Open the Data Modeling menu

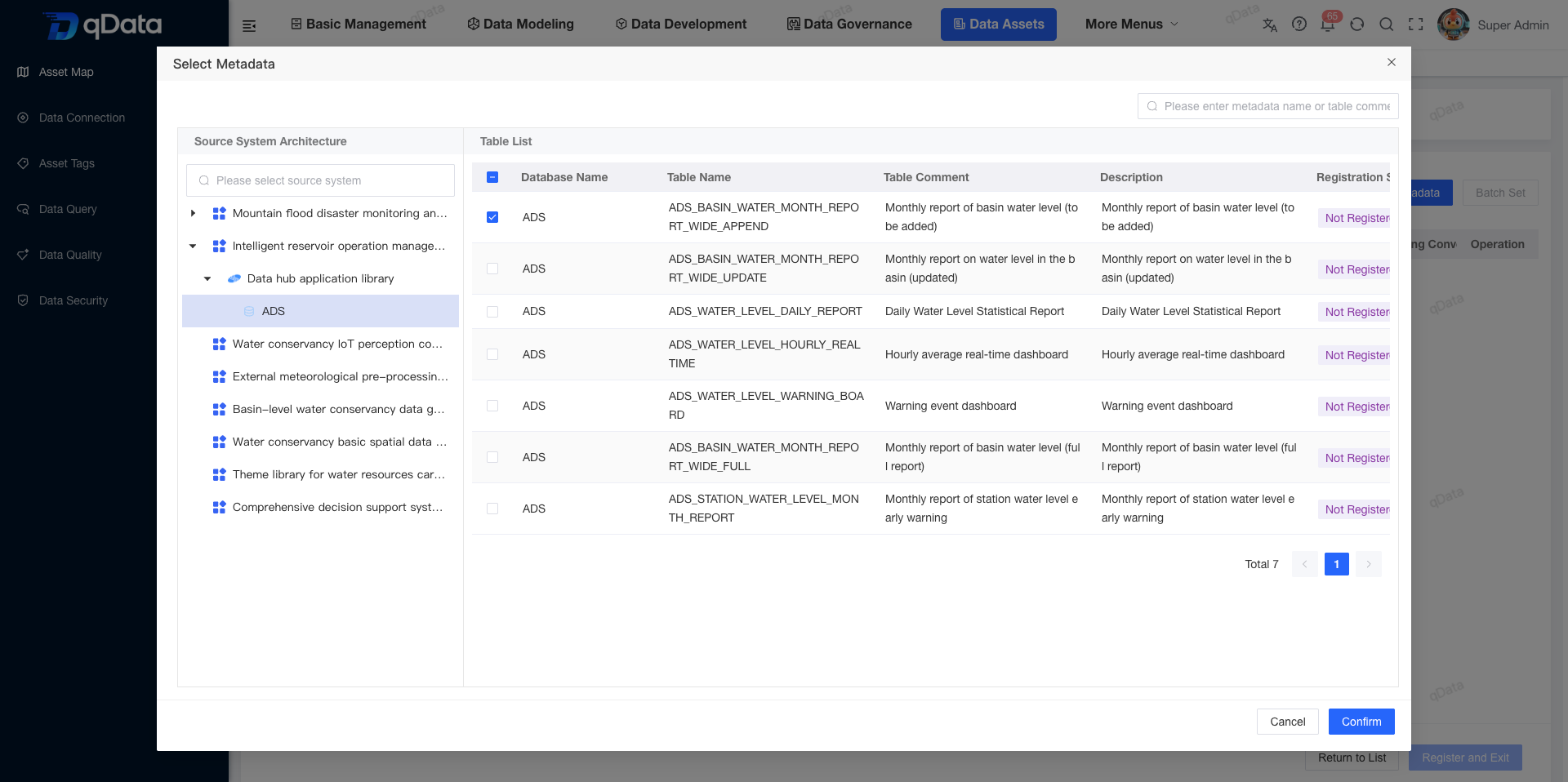point(521,24)
